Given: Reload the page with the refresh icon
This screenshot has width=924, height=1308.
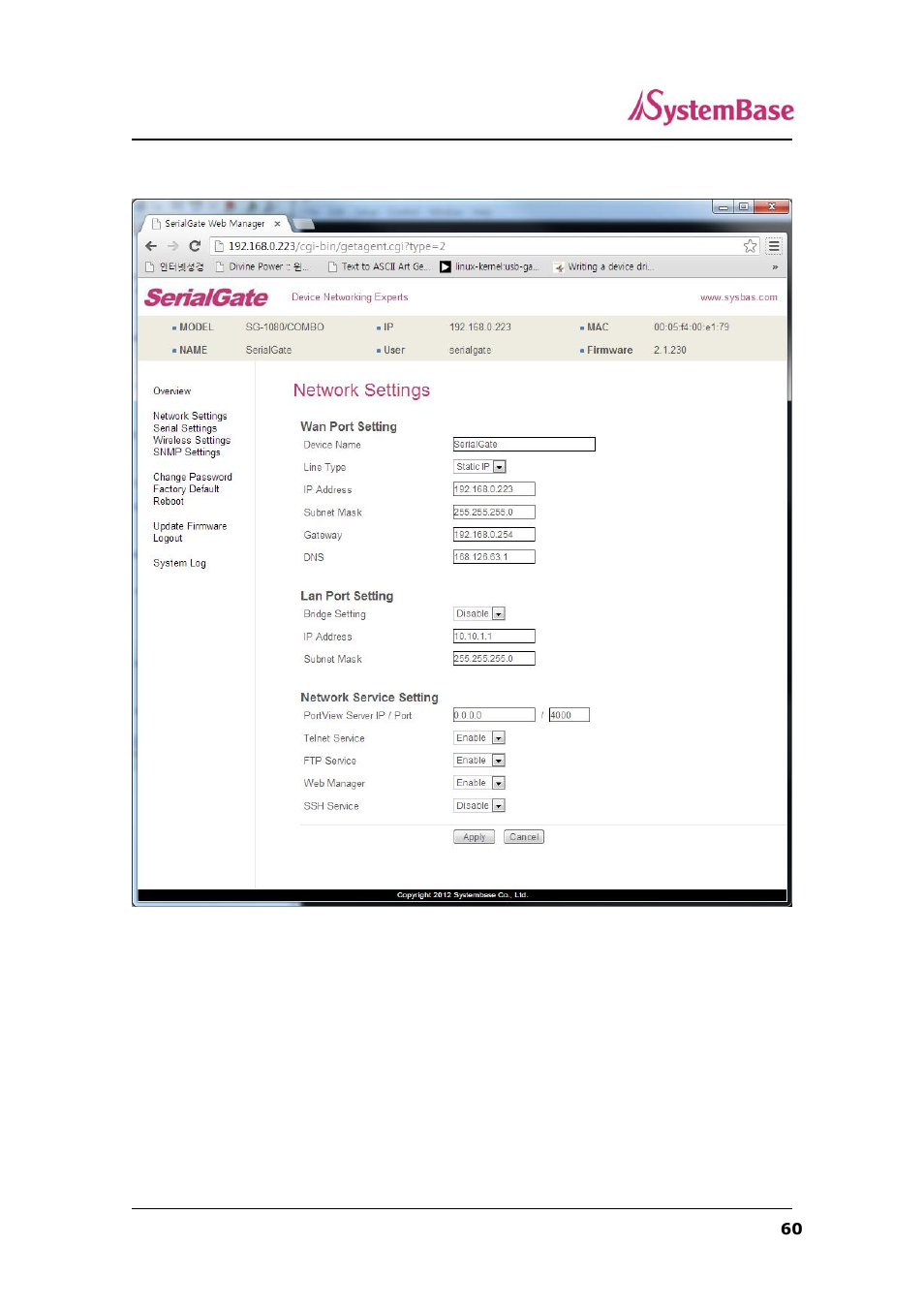Looking at the screenshot, I should [195, 246].
